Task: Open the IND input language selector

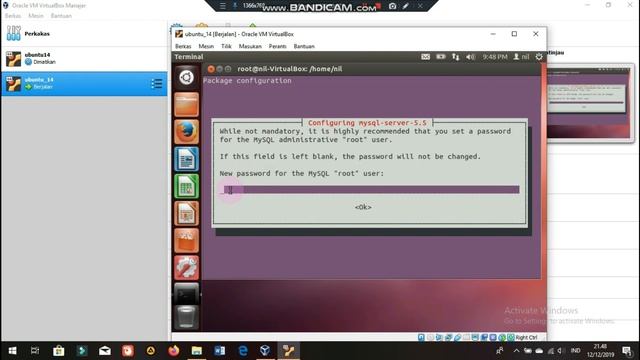Action: coord(576,351)
